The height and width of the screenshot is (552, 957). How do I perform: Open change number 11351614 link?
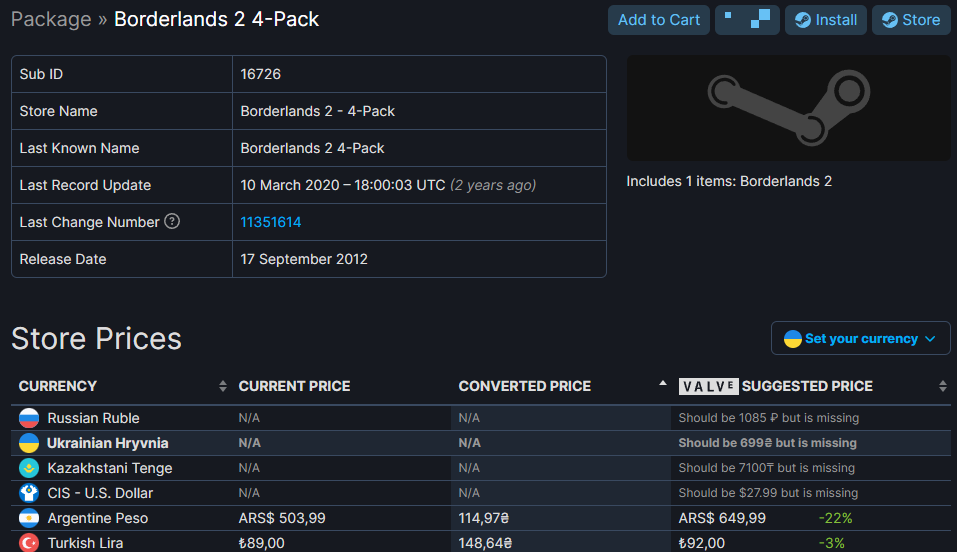[x=270, y=222]
